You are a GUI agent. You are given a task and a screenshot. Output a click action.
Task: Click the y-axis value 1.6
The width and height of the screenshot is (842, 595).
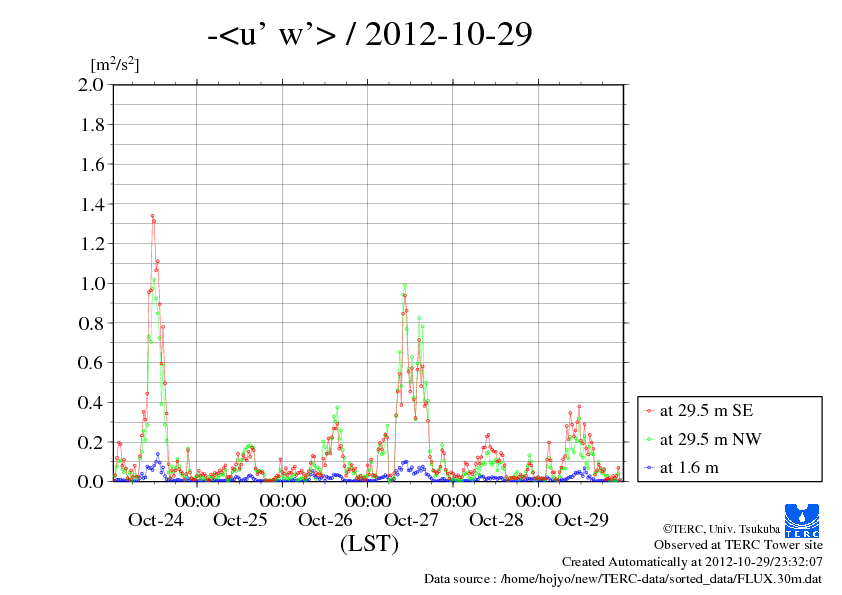coord(92,164)
